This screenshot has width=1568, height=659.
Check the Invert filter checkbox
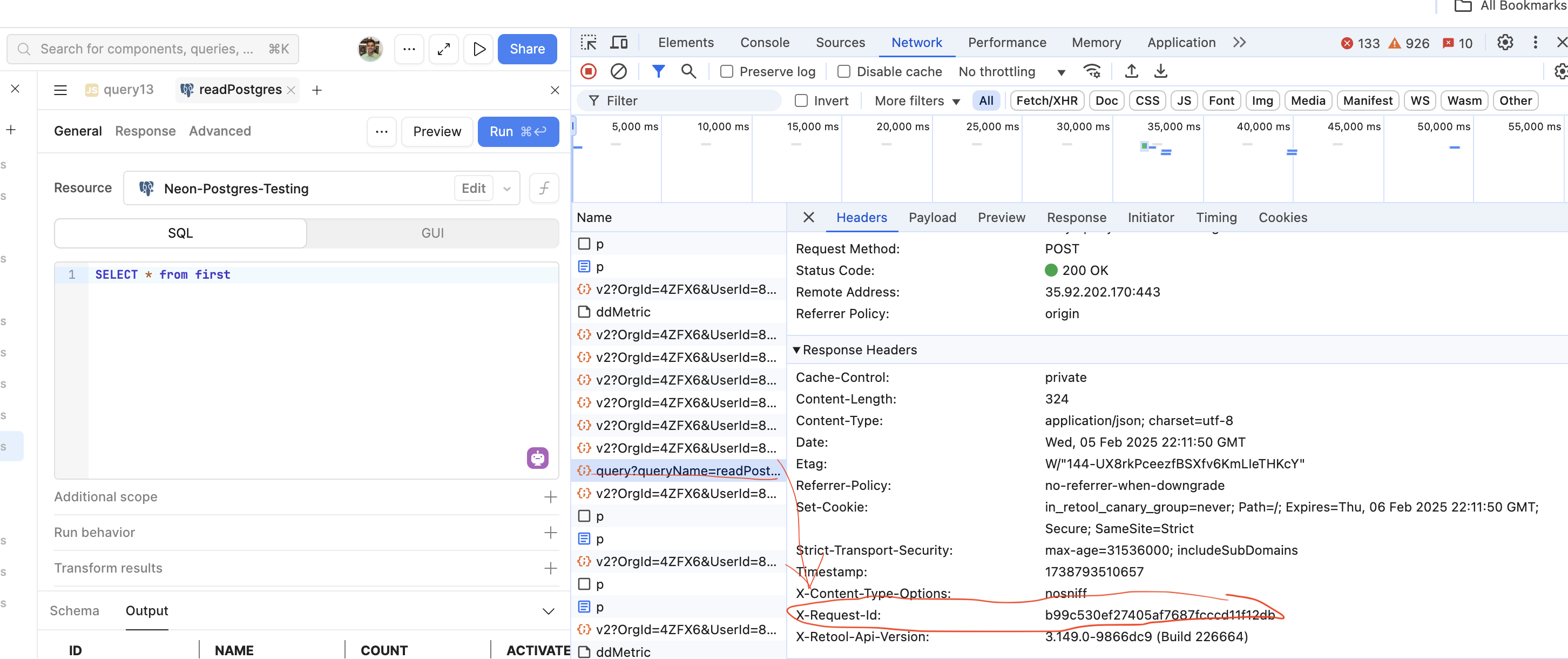(x=801, y=100)
